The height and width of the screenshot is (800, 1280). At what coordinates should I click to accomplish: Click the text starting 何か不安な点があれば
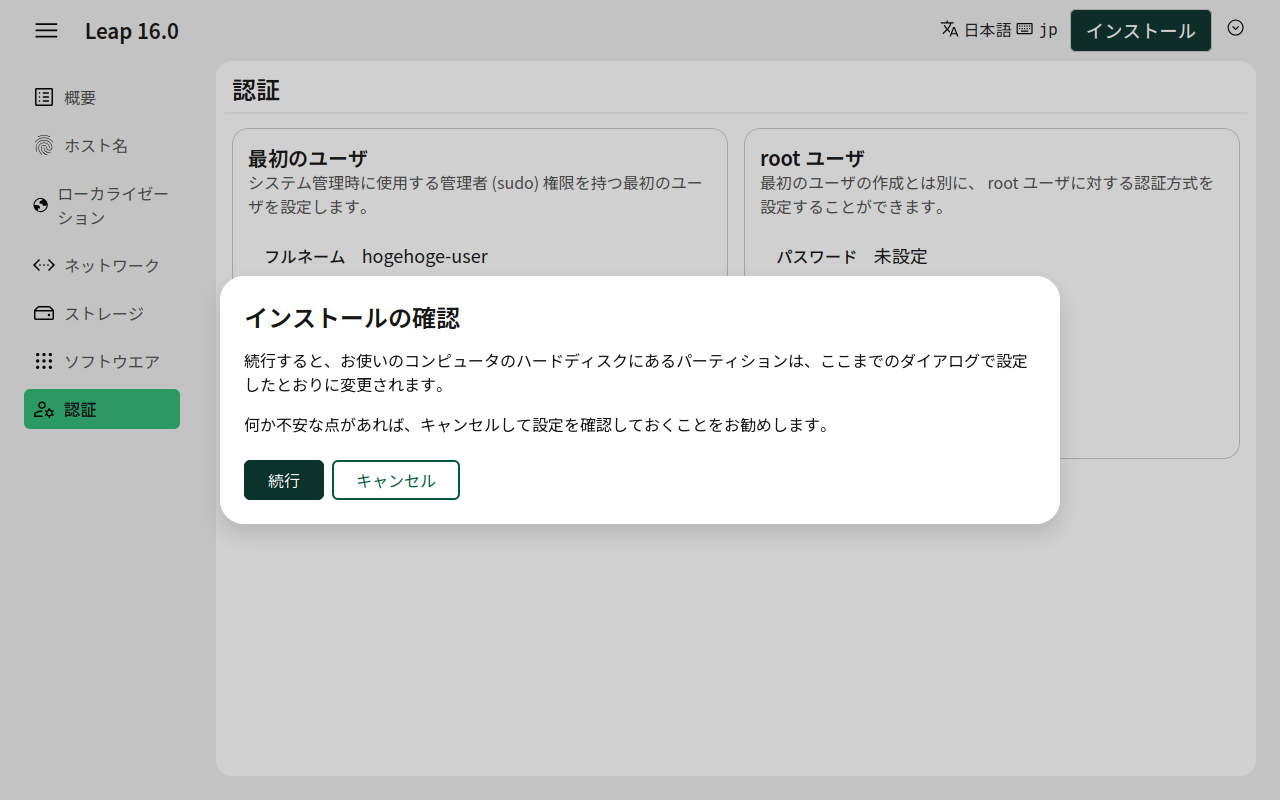[538, 425]
